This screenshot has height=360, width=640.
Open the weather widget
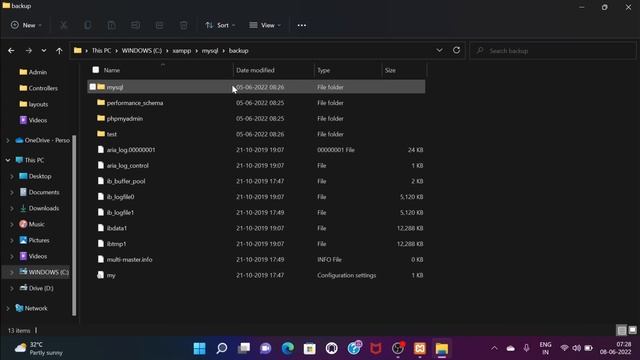[x=39, y=348]
